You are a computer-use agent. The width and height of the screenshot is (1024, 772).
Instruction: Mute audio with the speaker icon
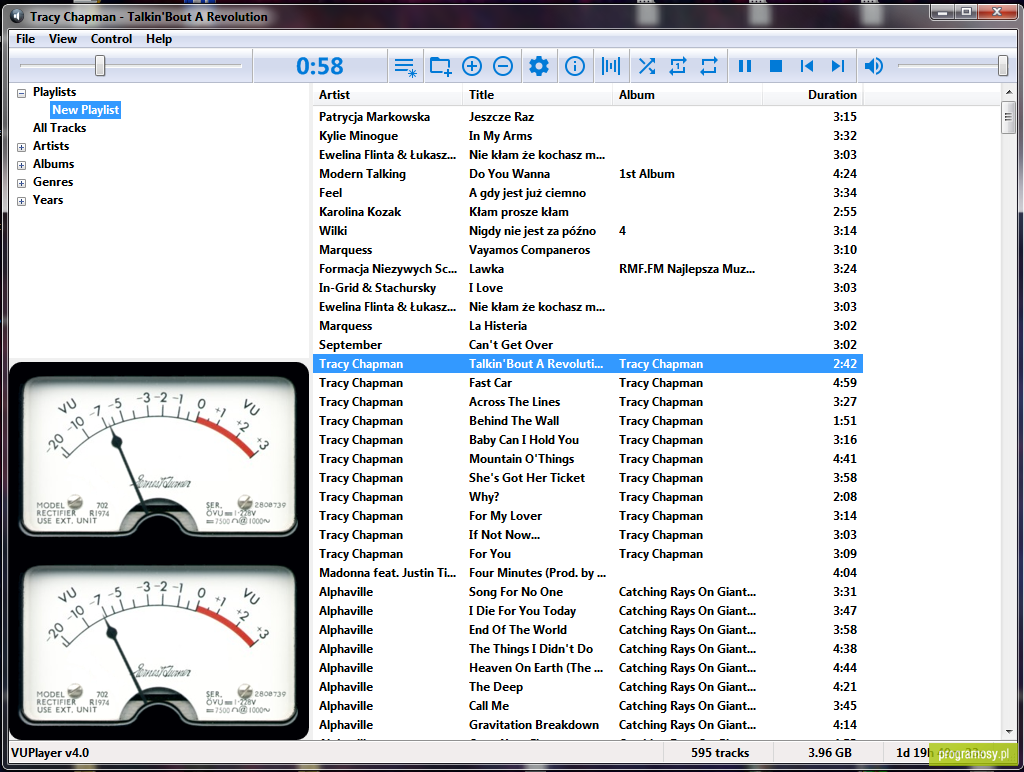(874, 66)
